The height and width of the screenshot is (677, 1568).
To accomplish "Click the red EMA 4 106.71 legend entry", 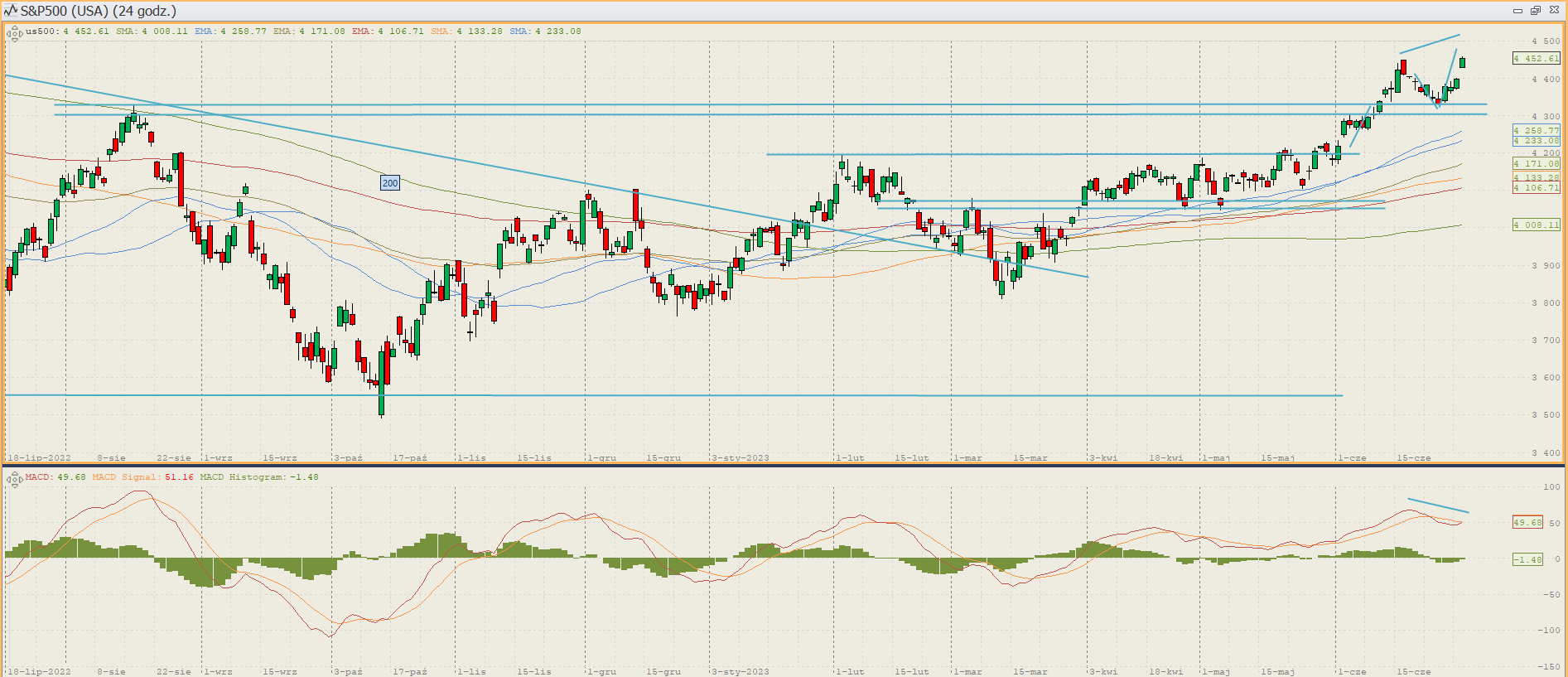I will coord(388,31).
